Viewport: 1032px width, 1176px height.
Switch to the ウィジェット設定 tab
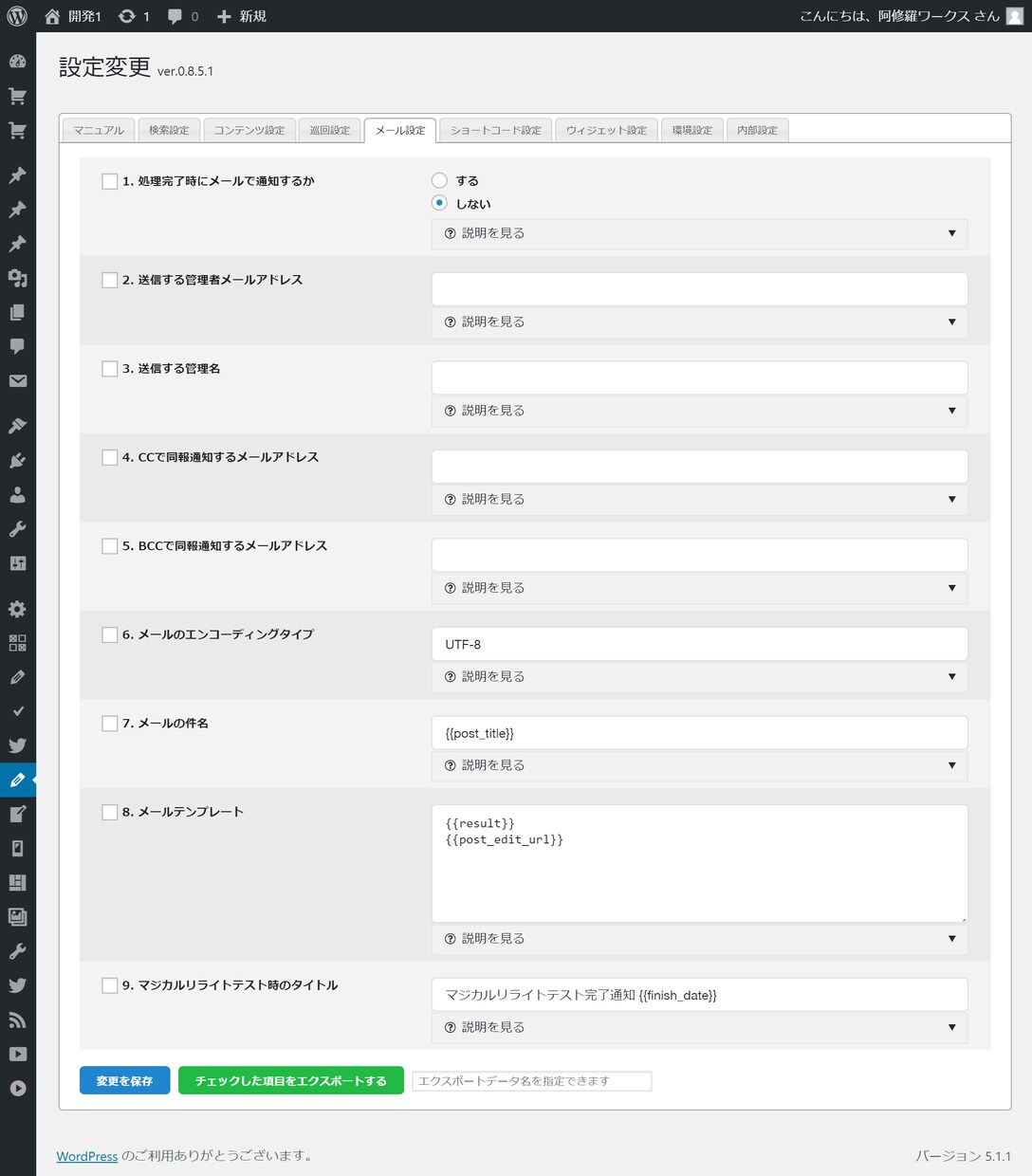tap(606, 130)
